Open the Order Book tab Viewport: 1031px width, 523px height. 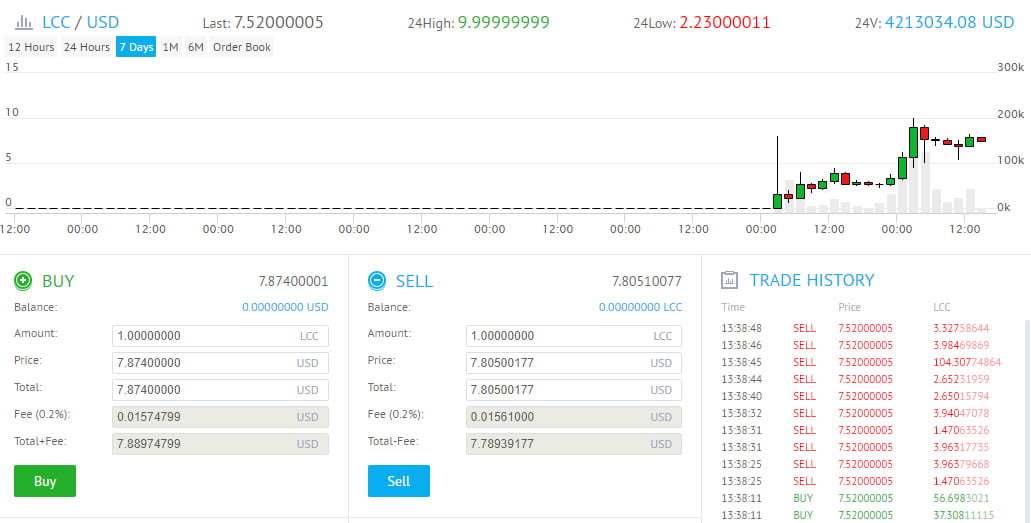click(x=242, y=47)
